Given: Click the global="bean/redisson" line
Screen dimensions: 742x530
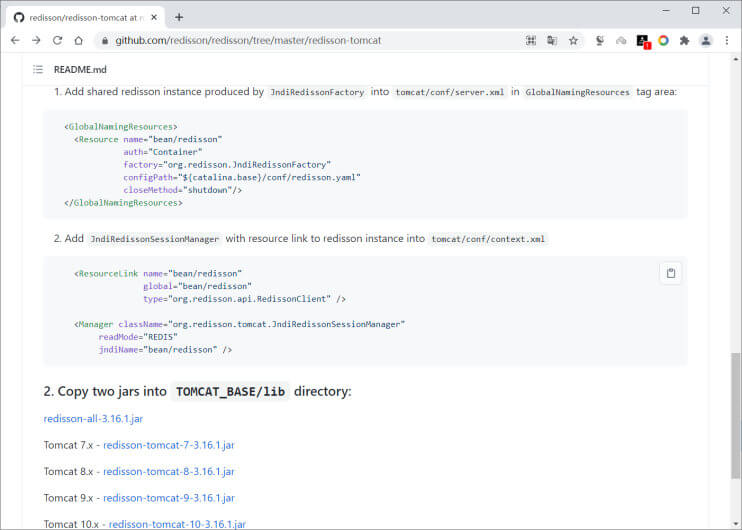Looking at the screenshot, I should 197,286.
